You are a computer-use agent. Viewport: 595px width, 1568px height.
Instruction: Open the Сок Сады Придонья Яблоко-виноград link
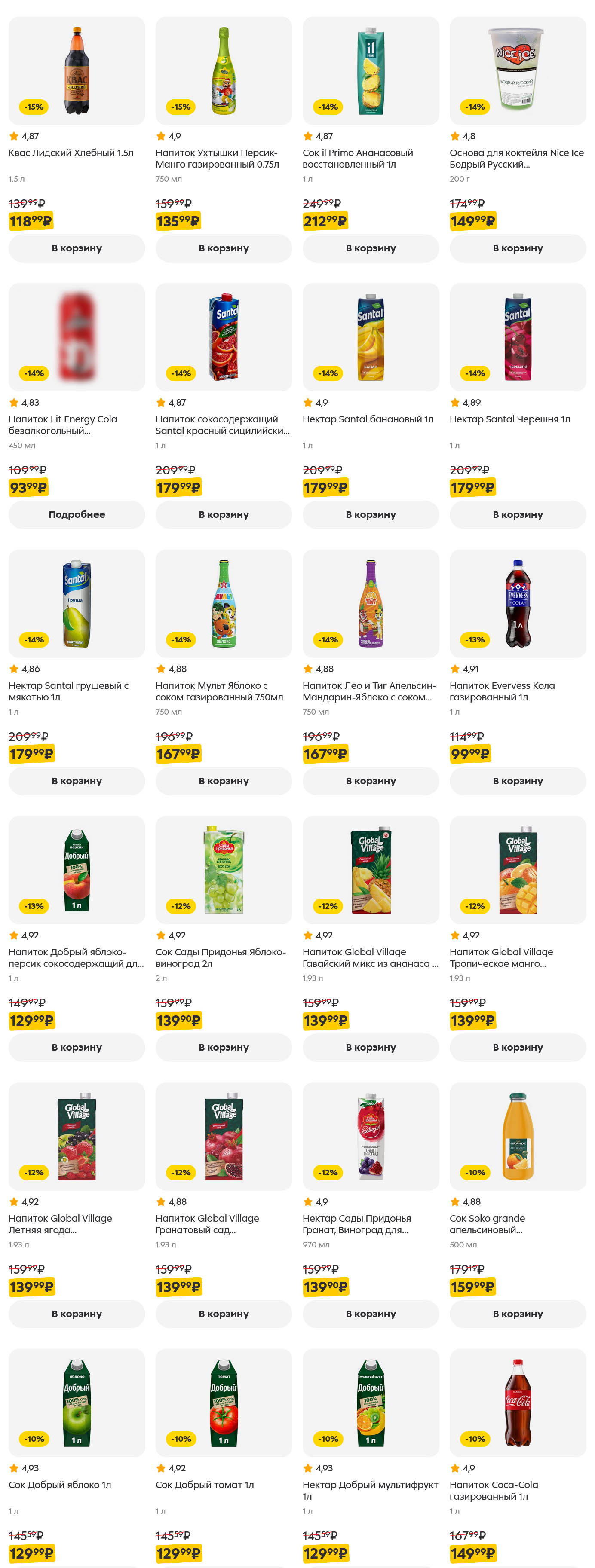(x=221, y=957)
